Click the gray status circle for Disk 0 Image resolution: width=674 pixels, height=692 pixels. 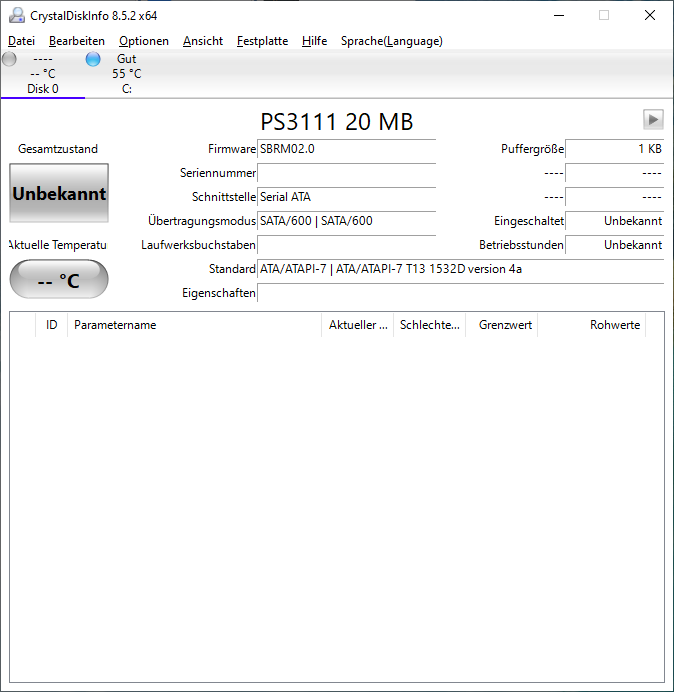pyautogui.click(x=9, y=59)
